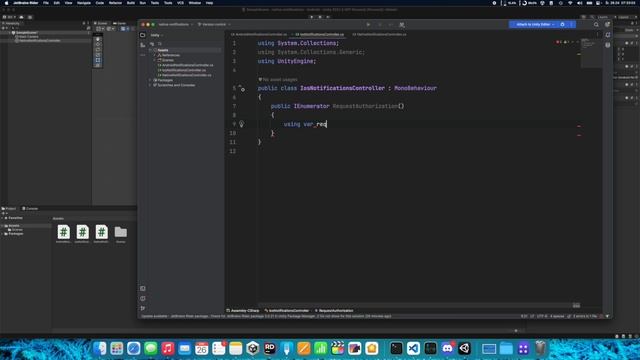This screenshot has height=360, width=640.
Task: Click the editor horizontal scrollbar
Action: coord(420,305)
